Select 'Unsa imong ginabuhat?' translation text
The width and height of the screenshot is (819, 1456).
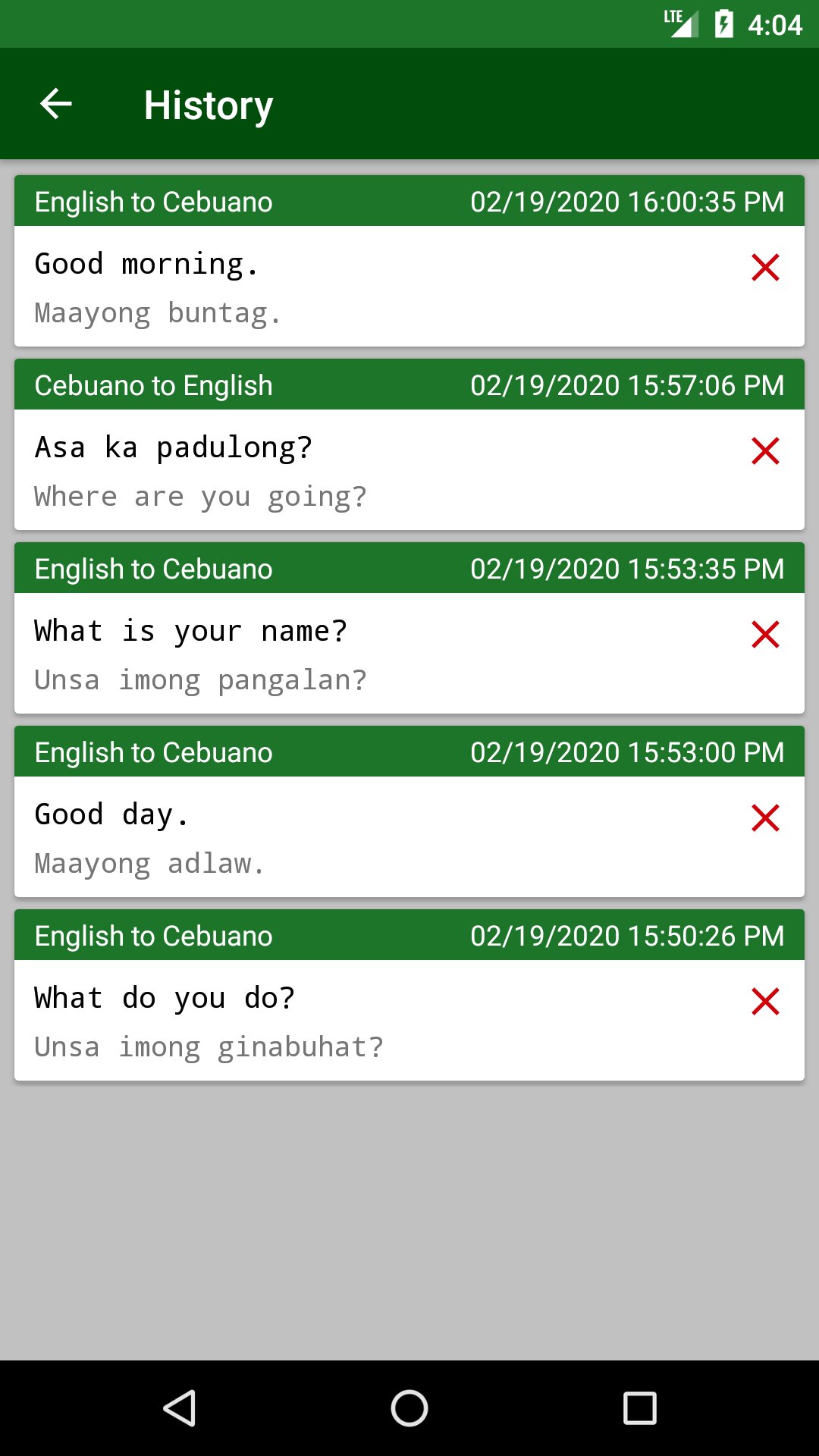tap(209, 1048)
